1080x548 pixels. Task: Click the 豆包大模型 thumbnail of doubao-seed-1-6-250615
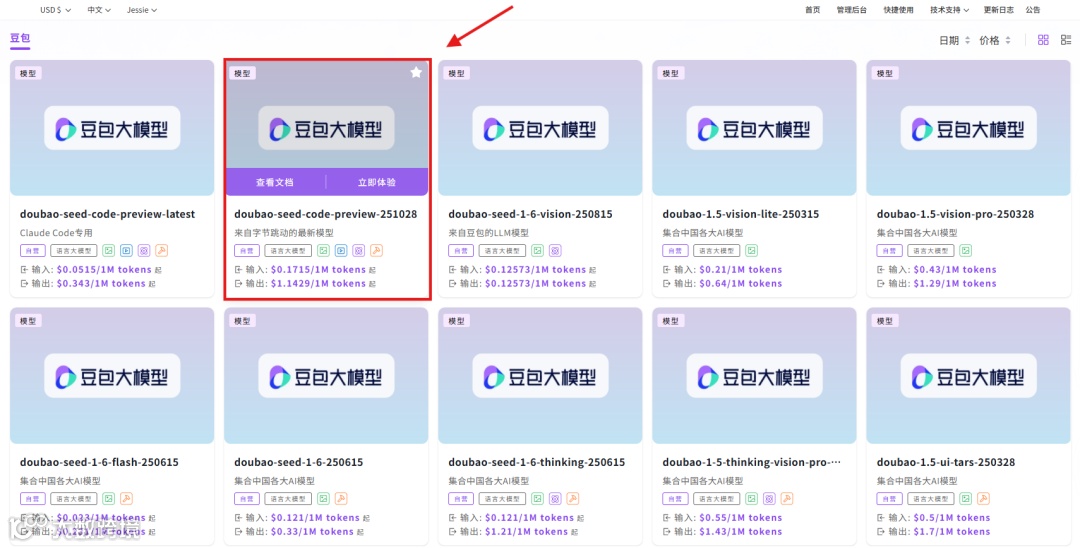(x=326, y=376)
